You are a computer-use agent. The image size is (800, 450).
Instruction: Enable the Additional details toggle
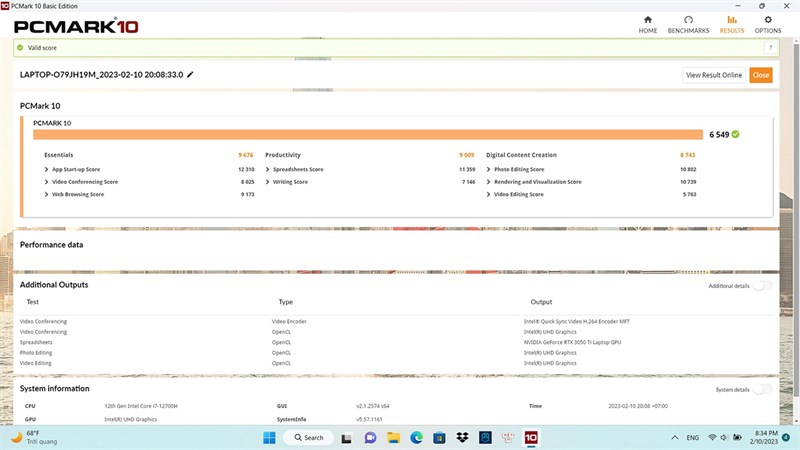tap(762, 286)
